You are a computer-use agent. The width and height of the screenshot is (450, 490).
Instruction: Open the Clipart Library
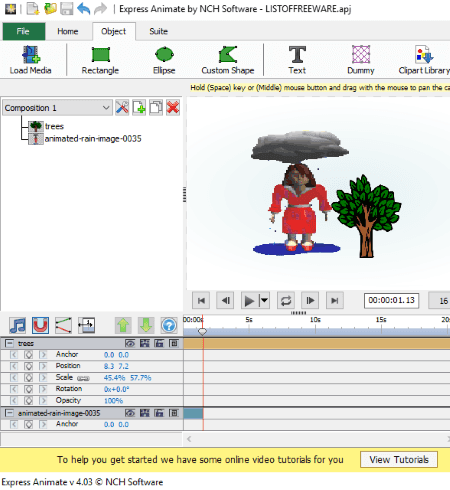(424, 60)
